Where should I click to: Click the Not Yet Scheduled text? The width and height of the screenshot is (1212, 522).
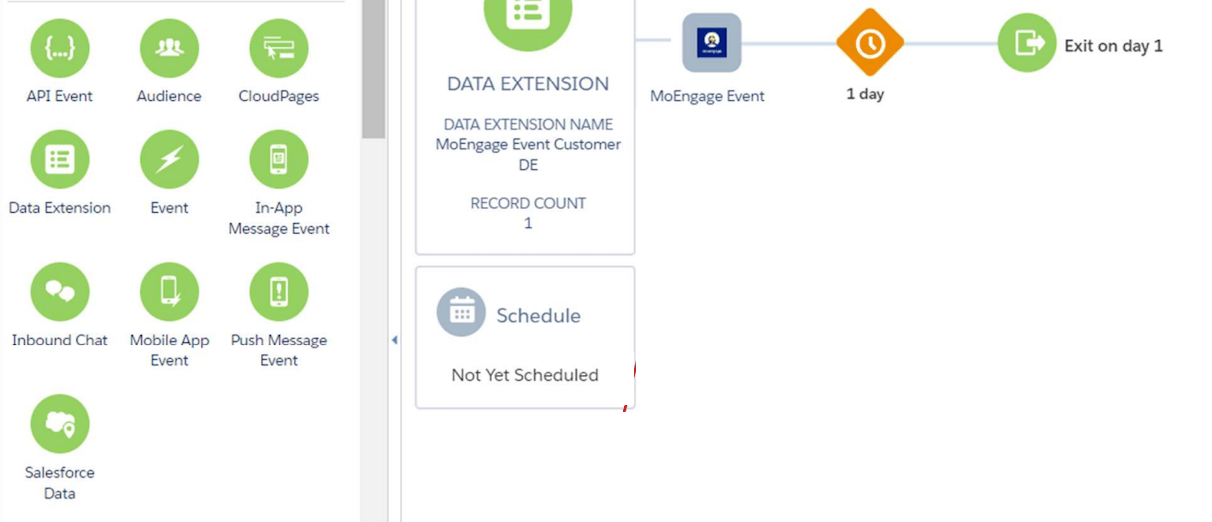[x=525, y=375]
